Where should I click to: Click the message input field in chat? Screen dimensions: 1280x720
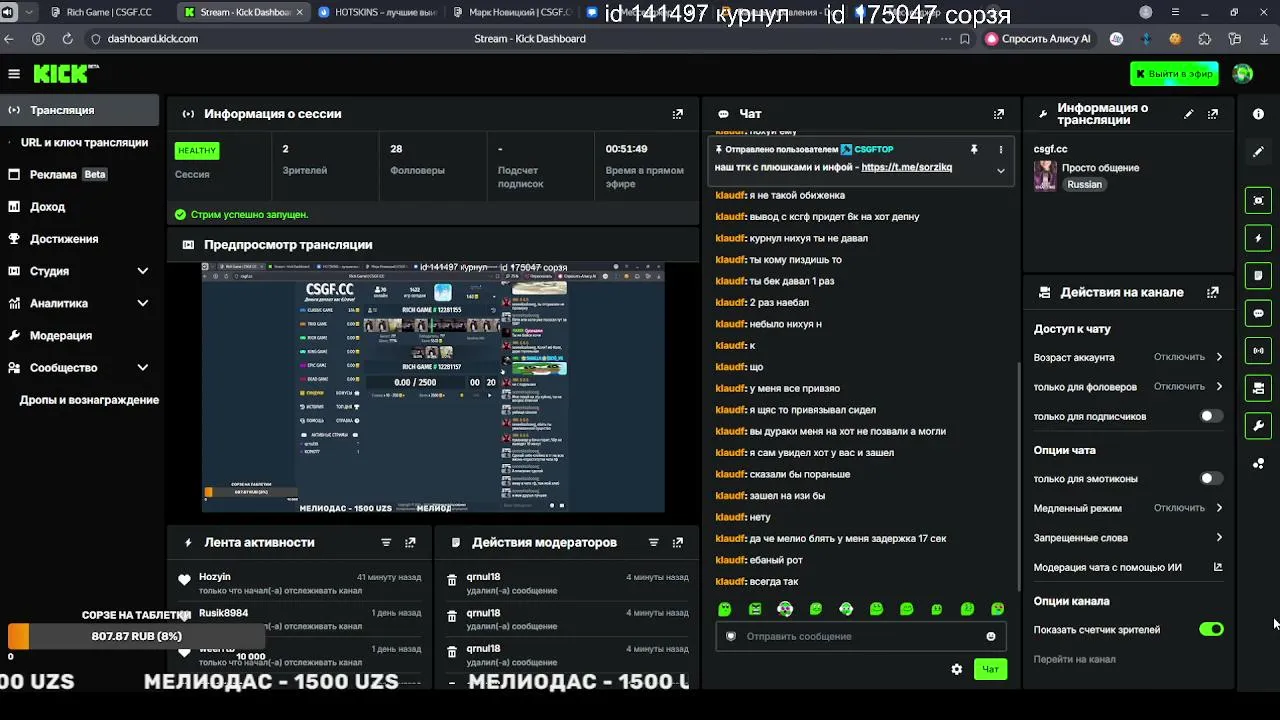861,636
